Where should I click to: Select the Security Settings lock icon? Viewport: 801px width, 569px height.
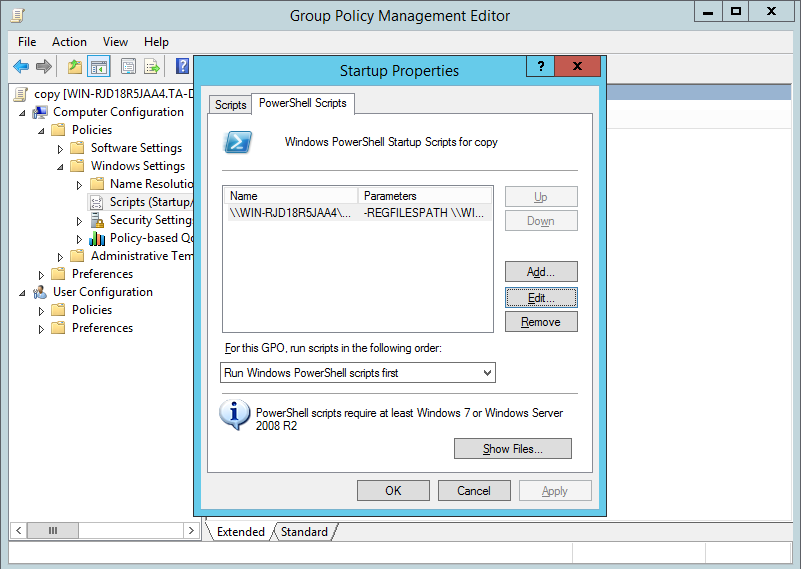click(97, 220)
